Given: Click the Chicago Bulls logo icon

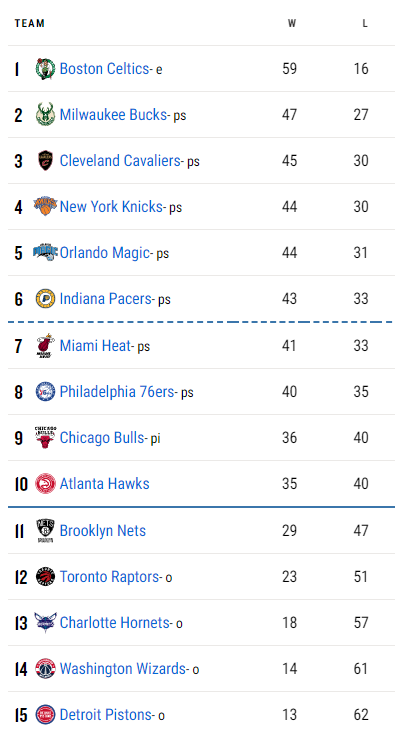Looking at the screenshot, I should click(x=45, y=437).
